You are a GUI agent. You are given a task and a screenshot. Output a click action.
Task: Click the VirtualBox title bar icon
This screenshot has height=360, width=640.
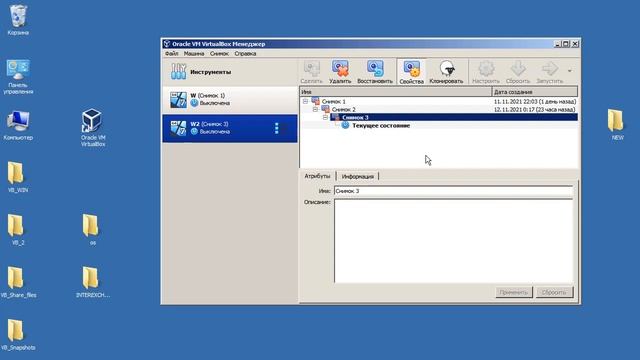coord(167,44)
